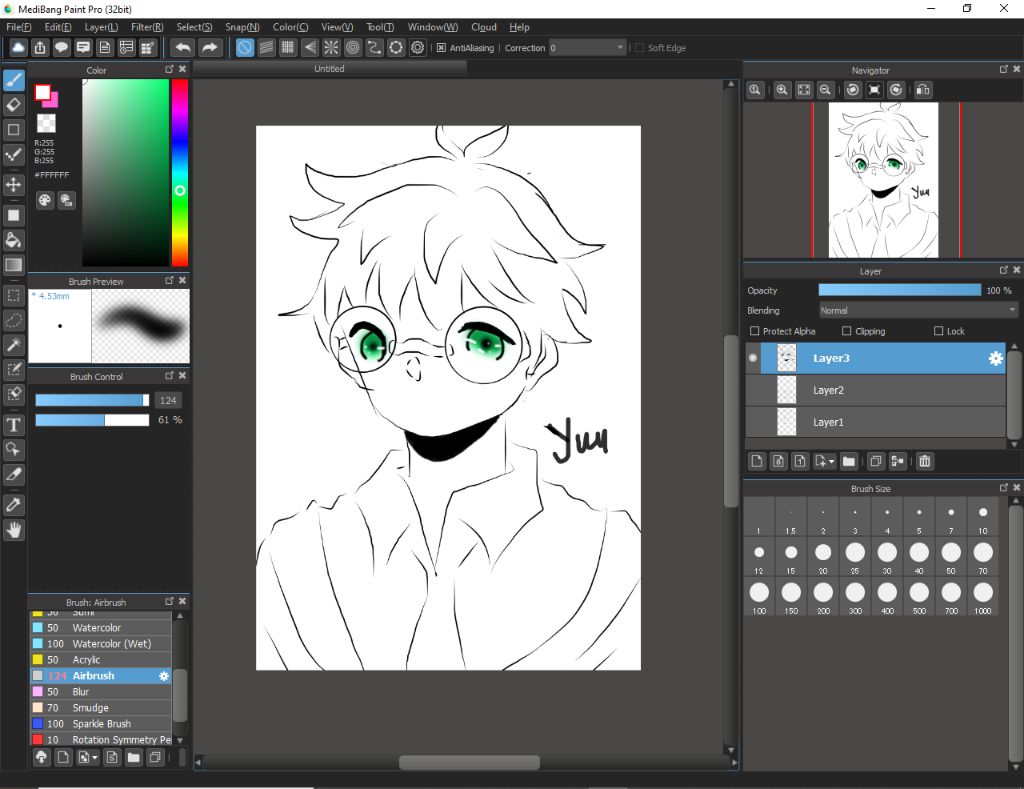Pick brush size 100 preset
This screenshot has width=1024, height=789.
tap(759, 599)
